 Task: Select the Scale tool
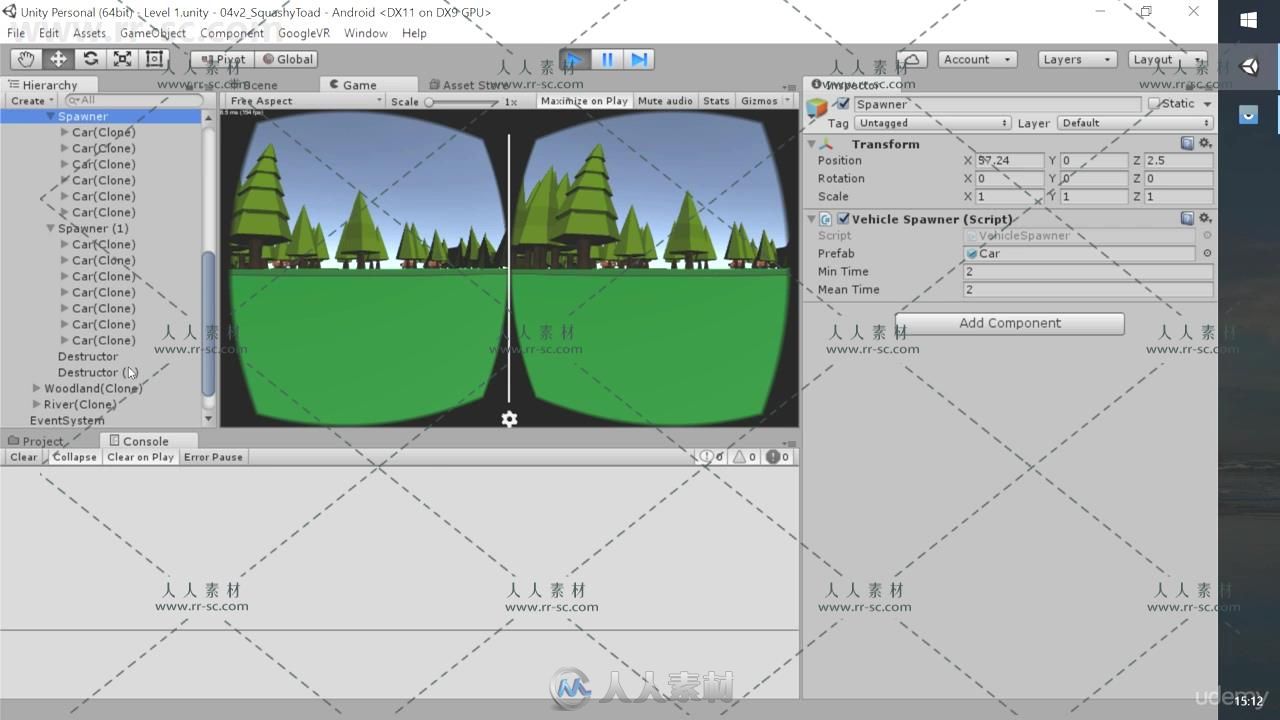point(122,59)
